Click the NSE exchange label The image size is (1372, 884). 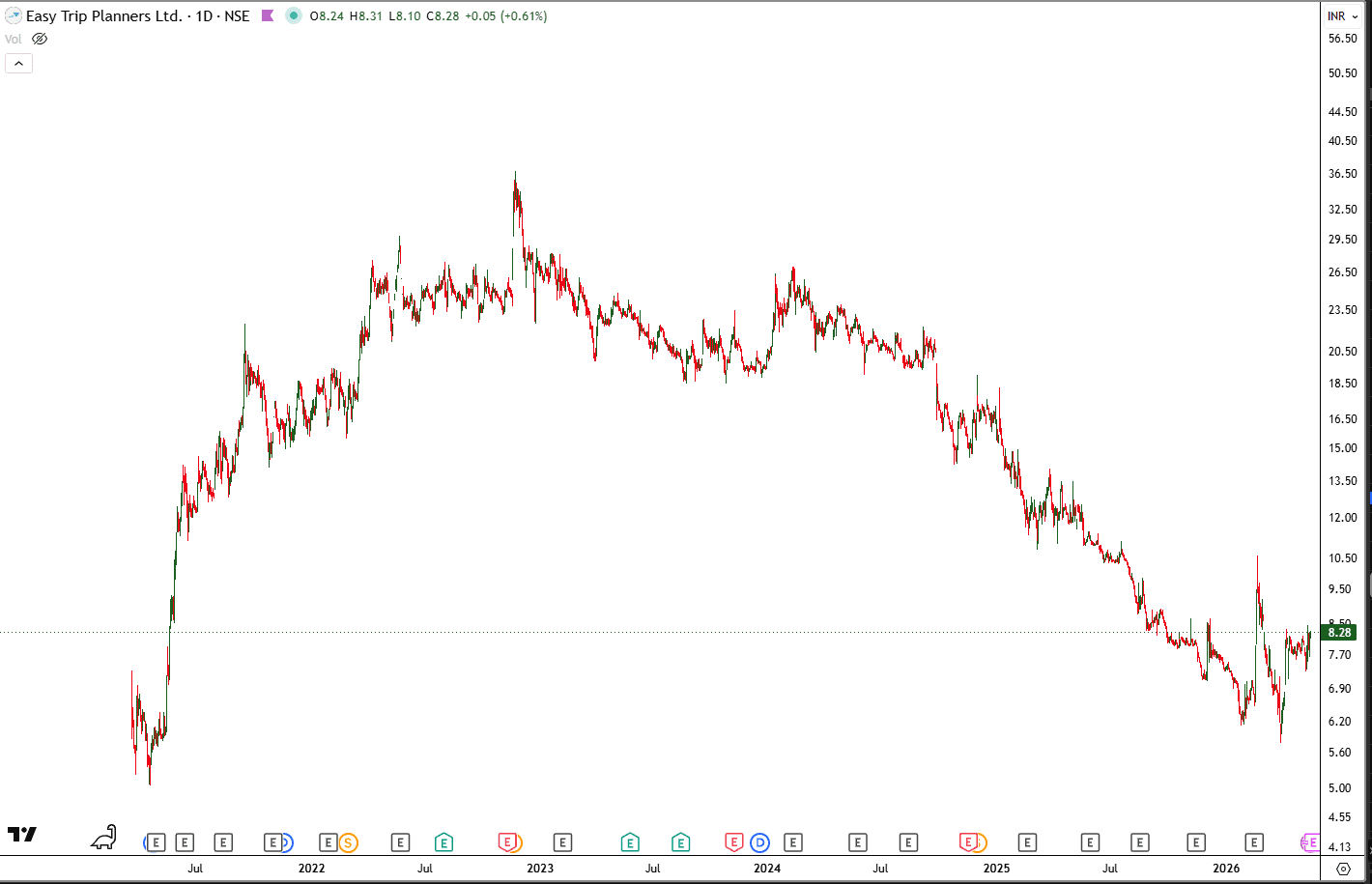pyautogui.click(x=238, y=15)
